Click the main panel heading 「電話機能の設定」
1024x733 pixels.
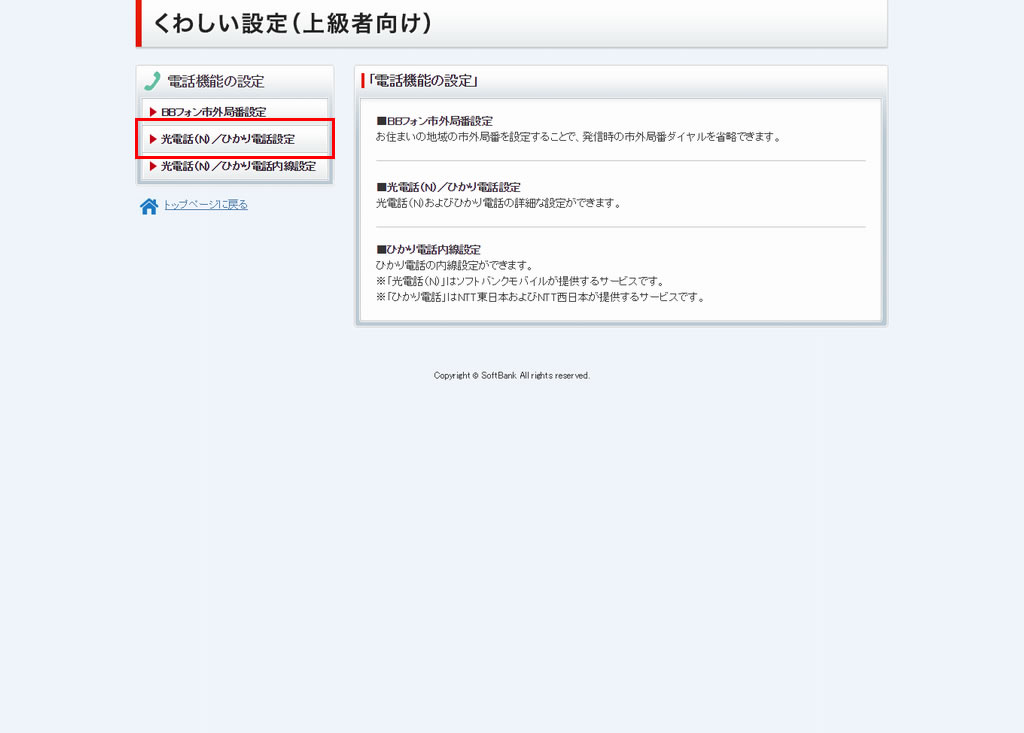[422, 81]
